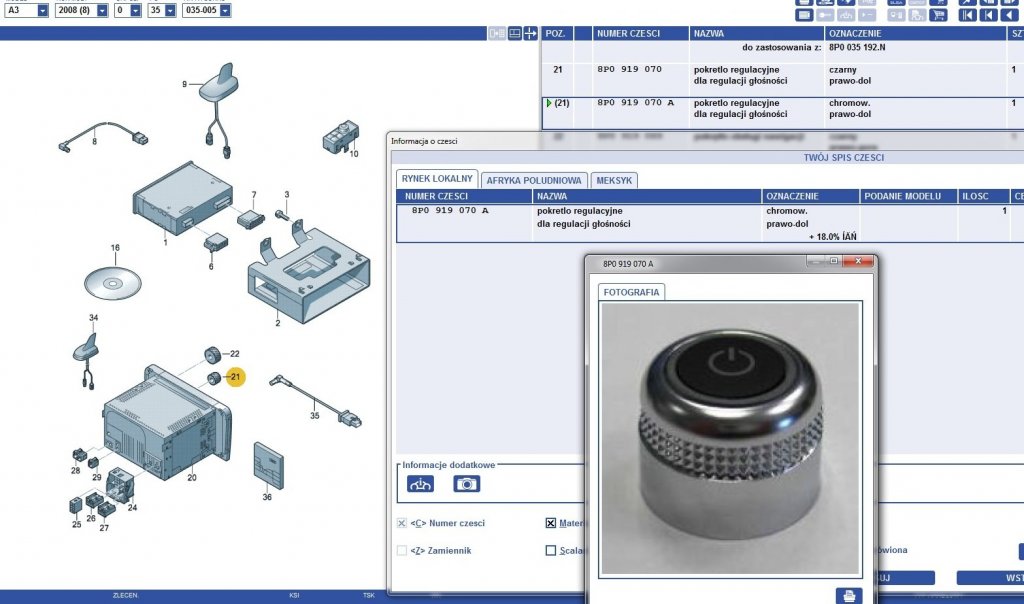Screen dimensions: 1024x604
Task: Switch to the AFRYKA POLUDNIOWA tab
Action: (534, 180)
